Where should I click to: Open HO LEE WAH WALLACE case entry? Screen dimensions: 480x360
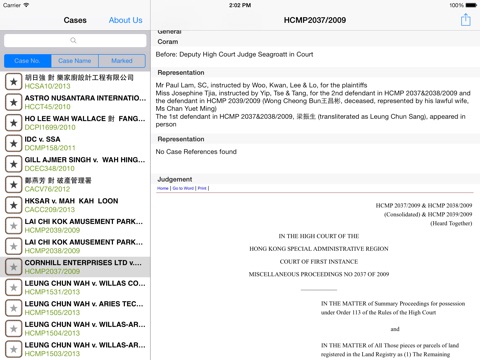coord(75,123)
